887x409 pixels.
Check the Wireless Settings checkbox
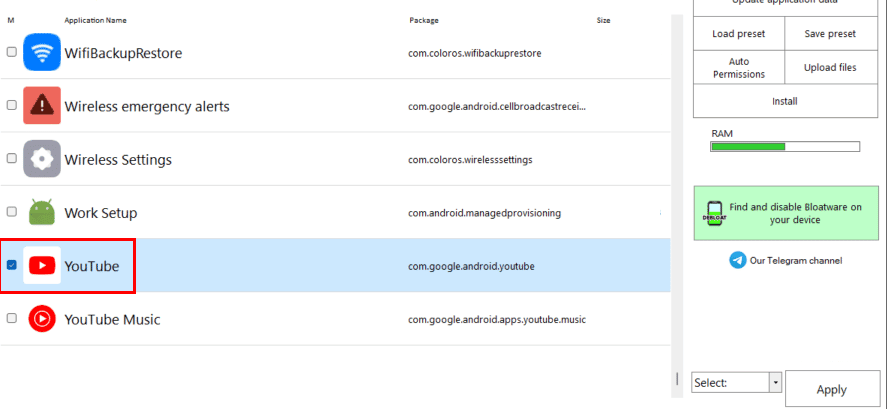coord(11,159)
